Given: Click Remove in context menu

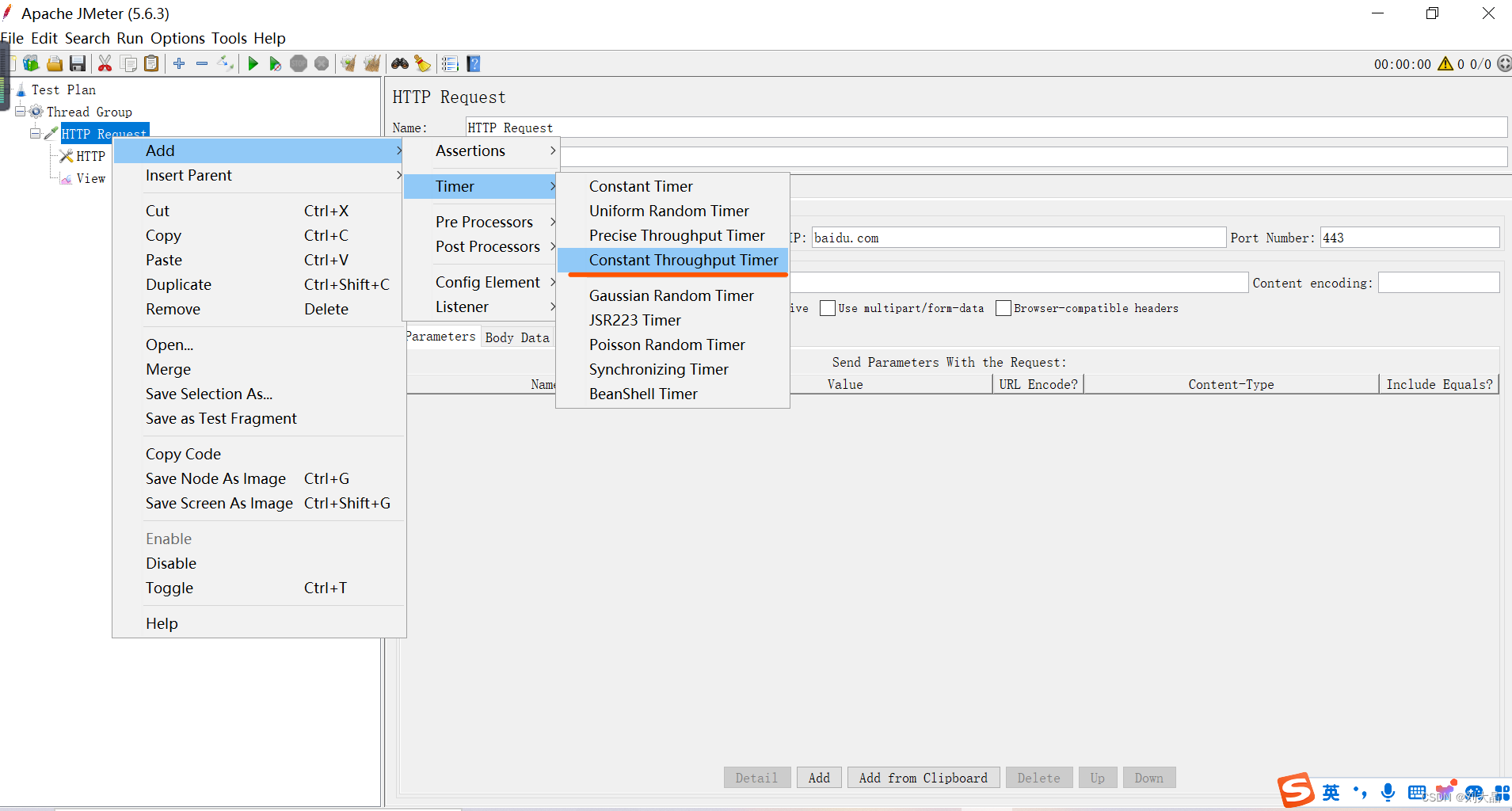Looking at the screenshot, I should (x=260, y=309).
